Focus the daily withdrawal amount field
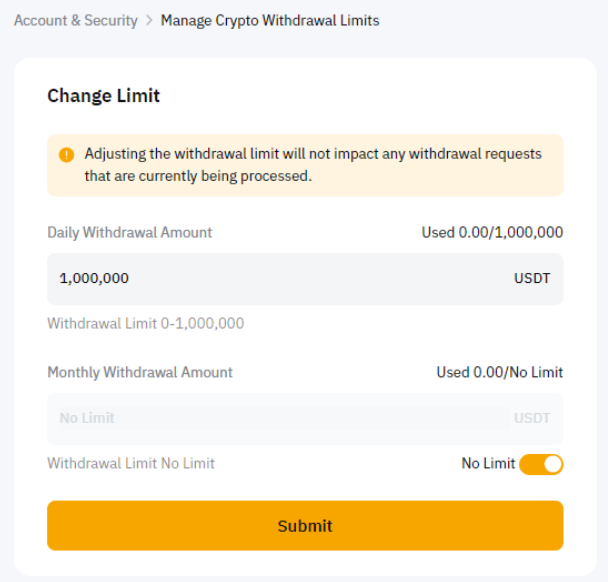608x582 pixels. click(x=300, y=279)
